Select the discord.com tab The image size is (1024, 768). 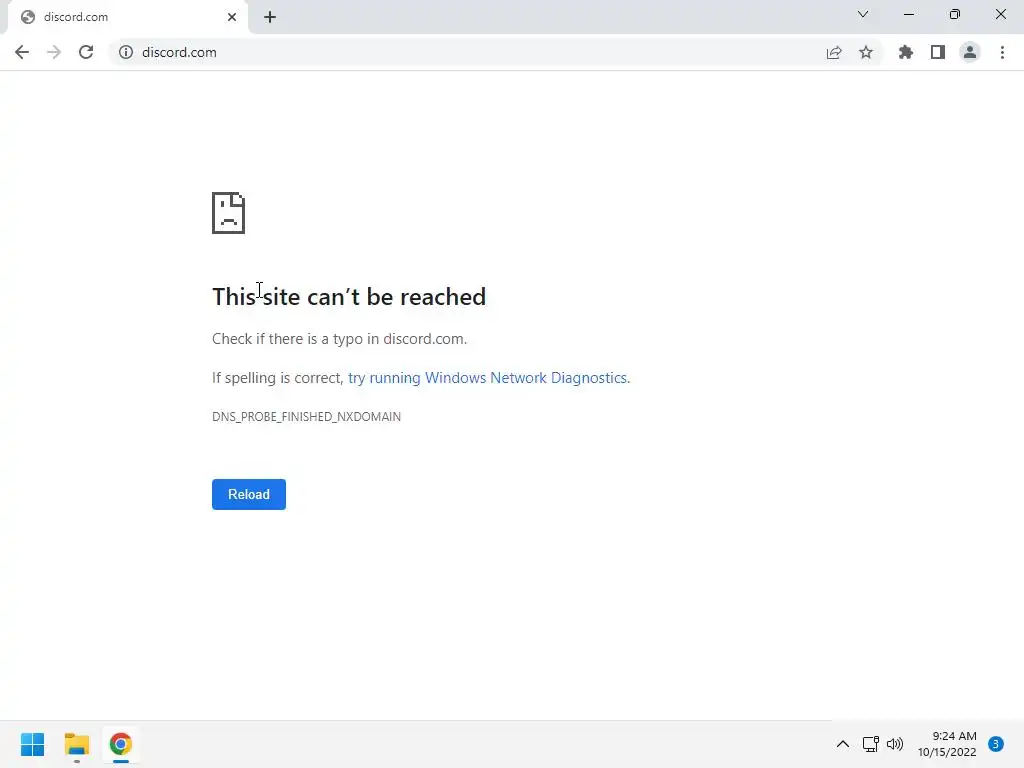(128, 17)
